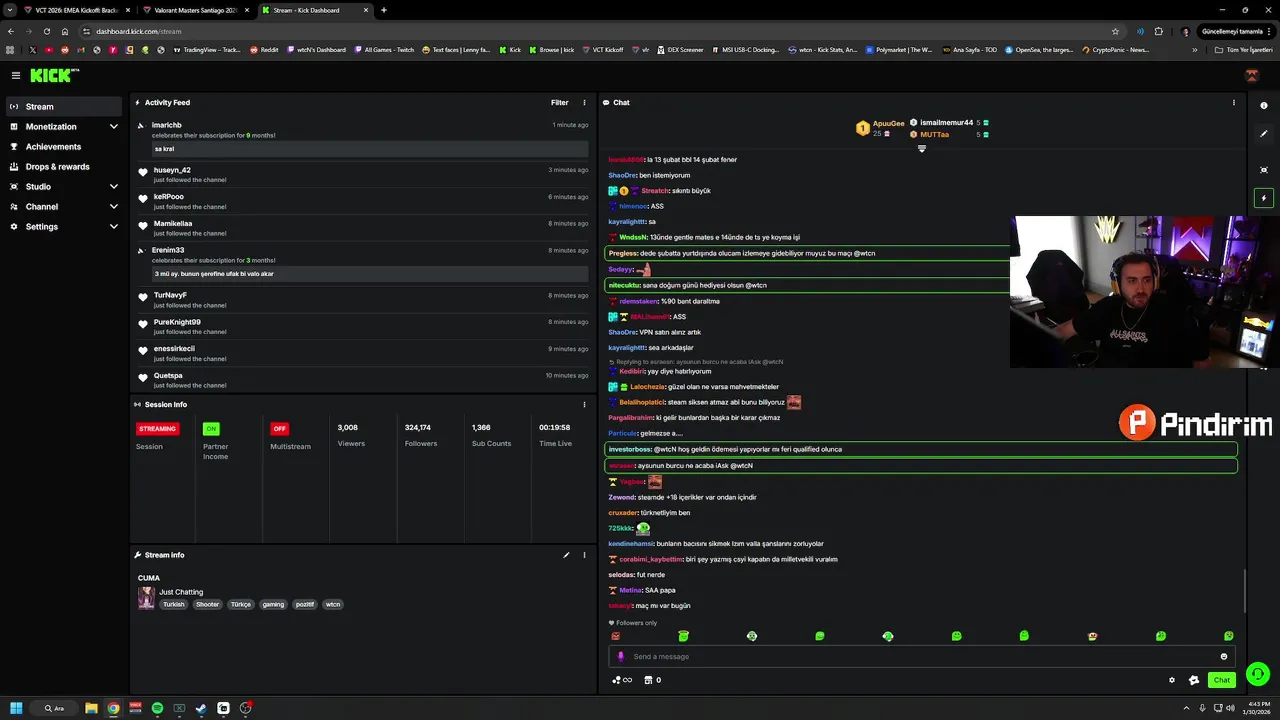Select Stream in the sidebar
Viewport: 1280px width, 720px height.
click(62, 106)
